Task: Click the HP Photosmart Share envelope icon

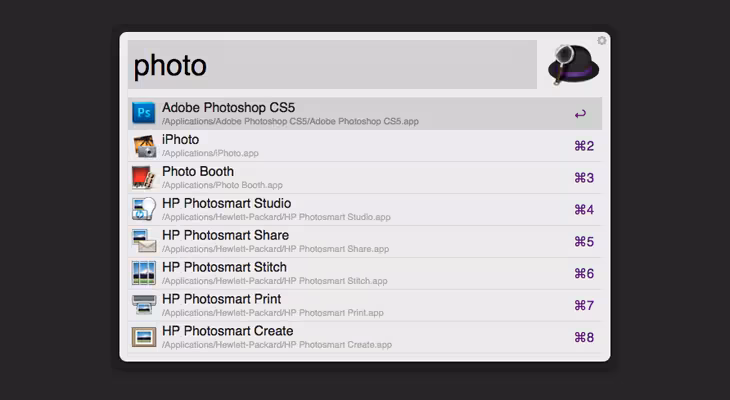Action: (x=144, y=241)
